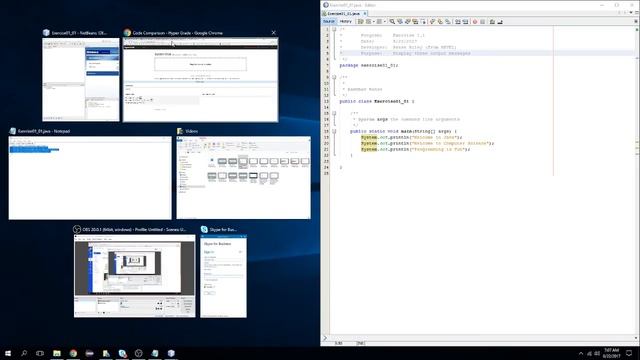The width and height of the screenshot is (640, 360).
Task: Open File Explorer from the taskbar
Action: tap(57, 353)
